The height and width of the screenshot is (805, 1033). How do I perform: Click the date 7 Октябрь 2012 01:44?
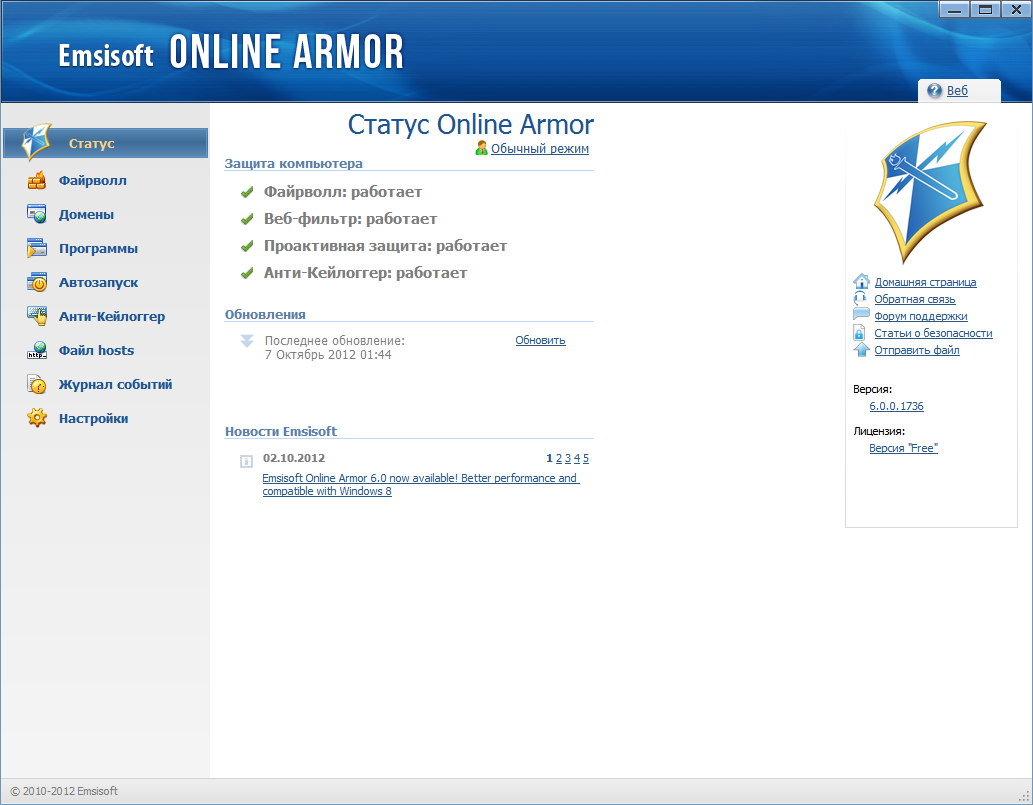coord(328,355)
